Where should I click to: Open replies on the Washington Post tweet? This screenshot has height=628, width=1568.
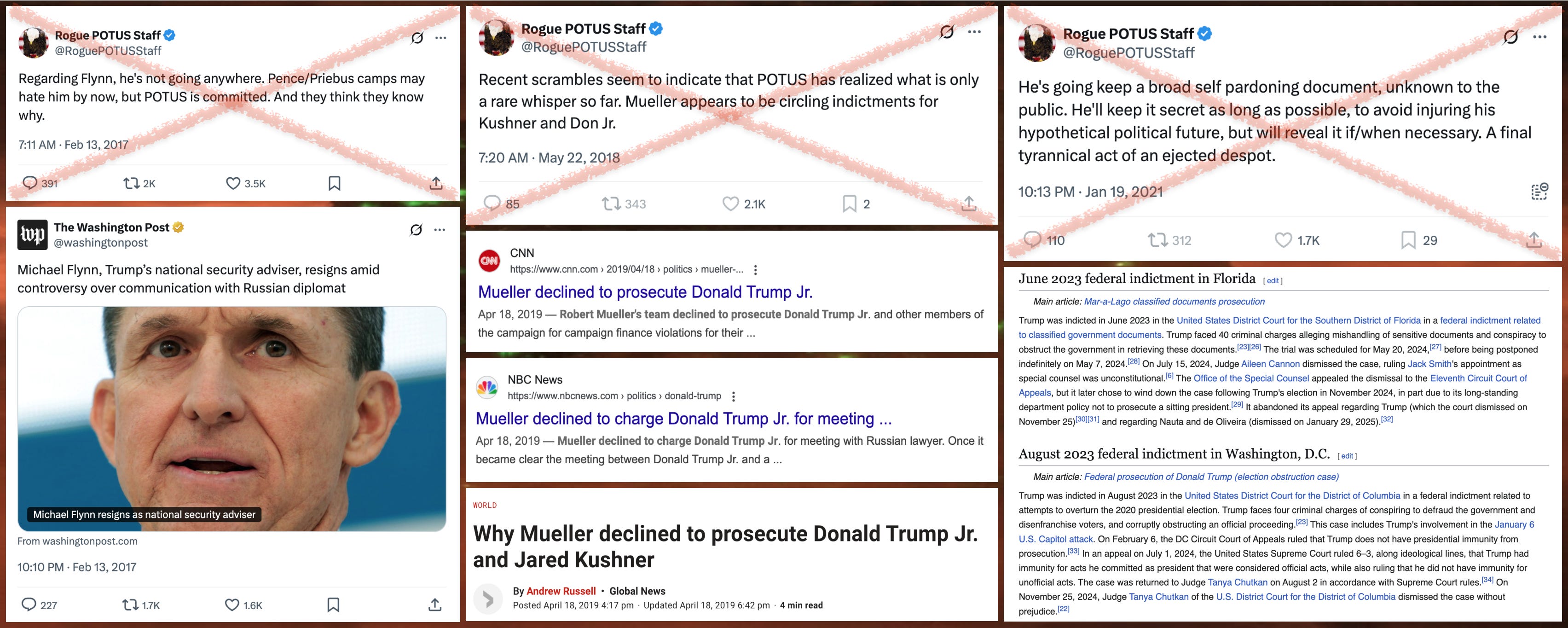(29, 604)
